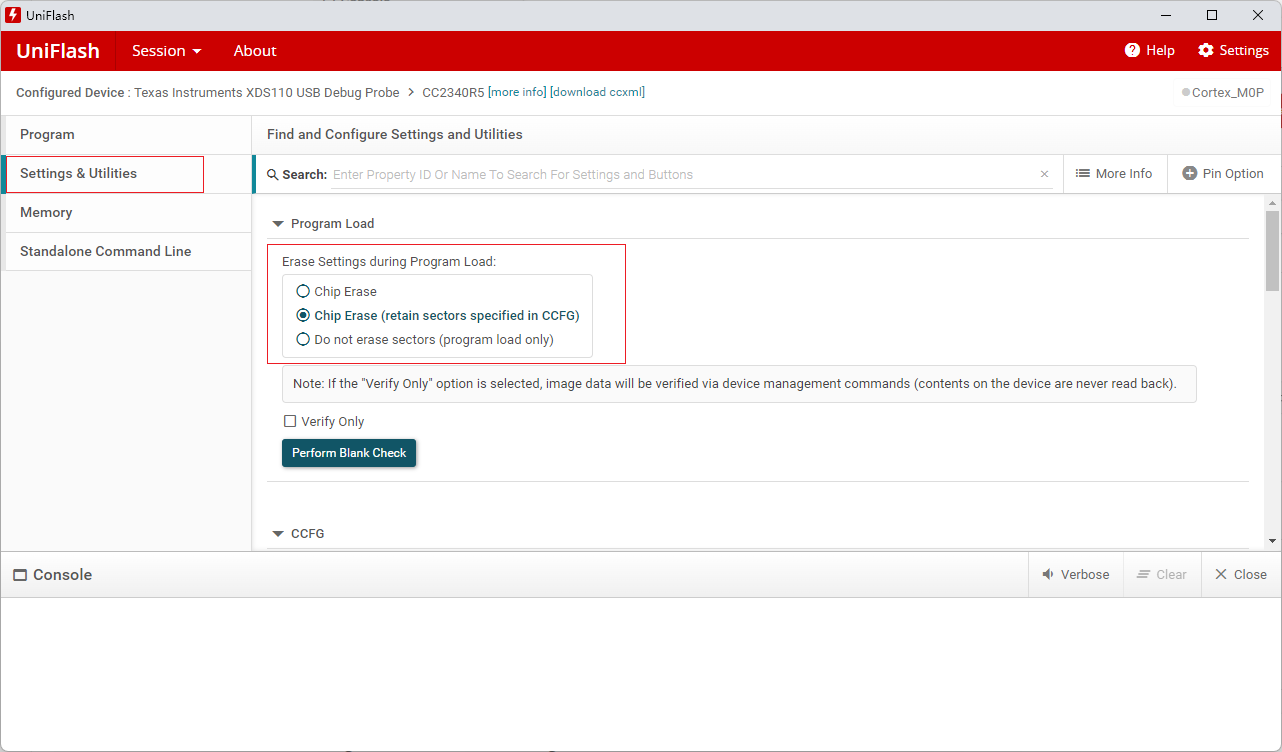
Task: Click the Perform Blank Check button
Action: click(x=349, y=453)
